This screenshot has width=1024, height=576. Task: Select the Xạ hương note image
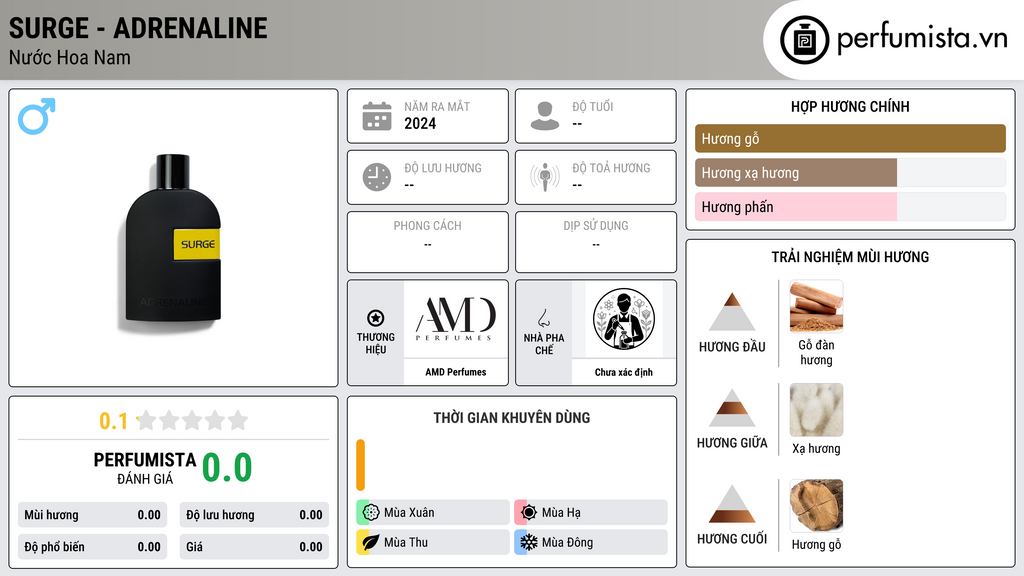pyautogui.click(x=816, y=410)
